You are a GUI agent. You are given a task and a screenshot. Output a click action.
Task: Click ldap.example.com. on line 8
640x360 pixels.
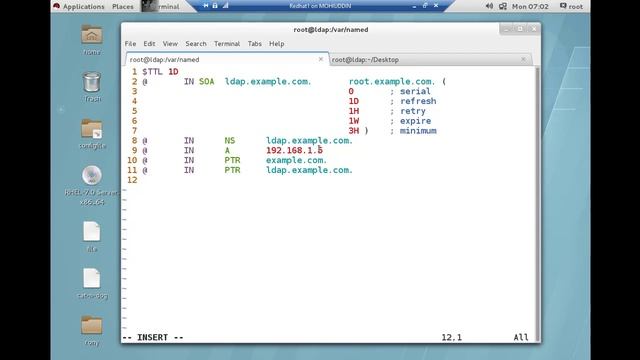309,141
